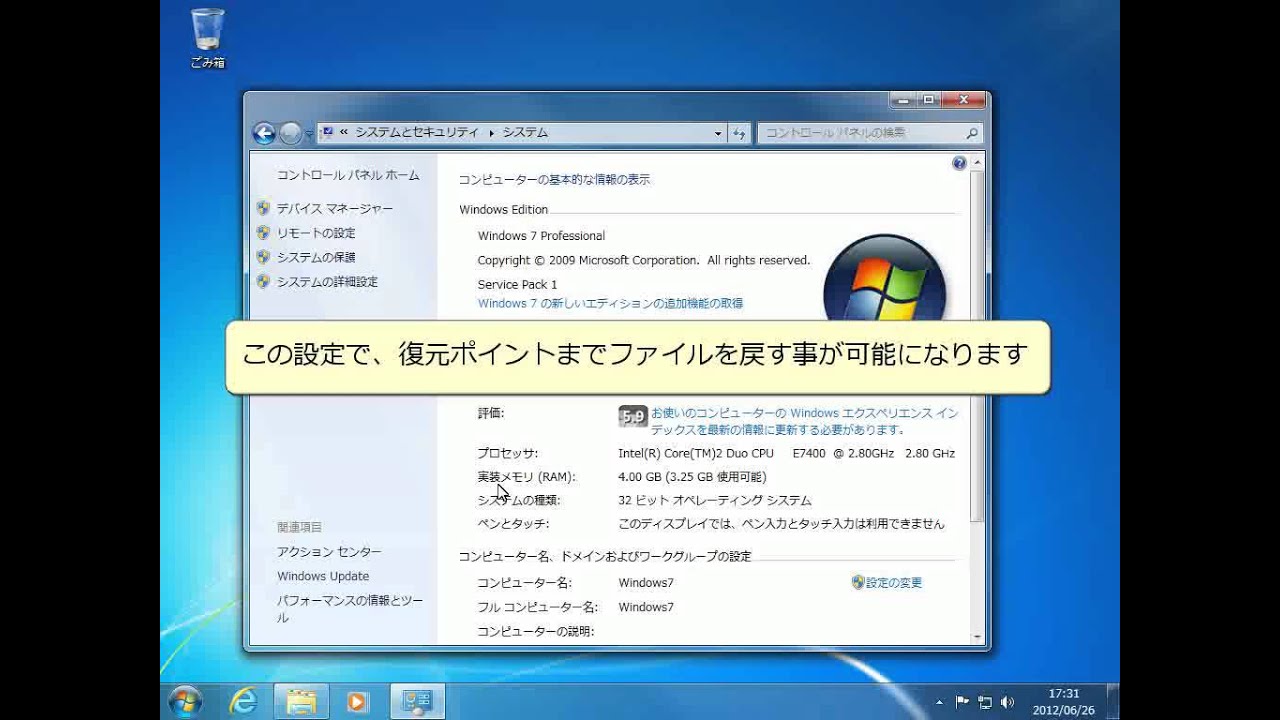The width and height of the screenshot is (1280, 720).
Task: Click the computer name value next to コンピューター名
Action: tap(646, 582)
